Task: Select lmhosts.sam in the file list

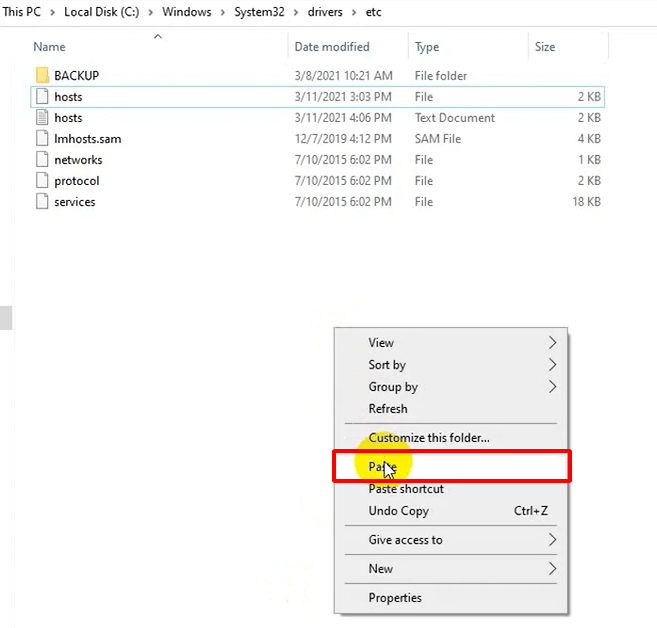Action: point(88,139)
